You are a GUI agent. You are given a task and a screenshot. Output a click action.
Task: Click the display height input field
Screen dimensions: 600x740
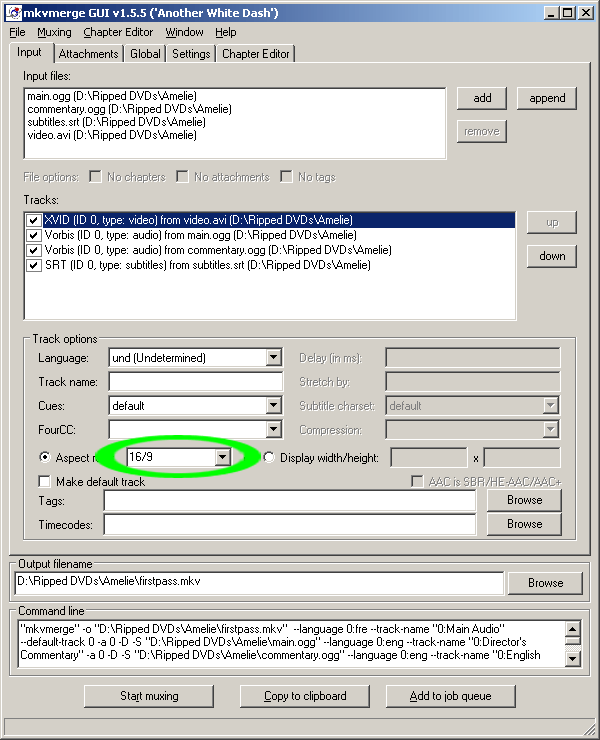pos(522,457)
